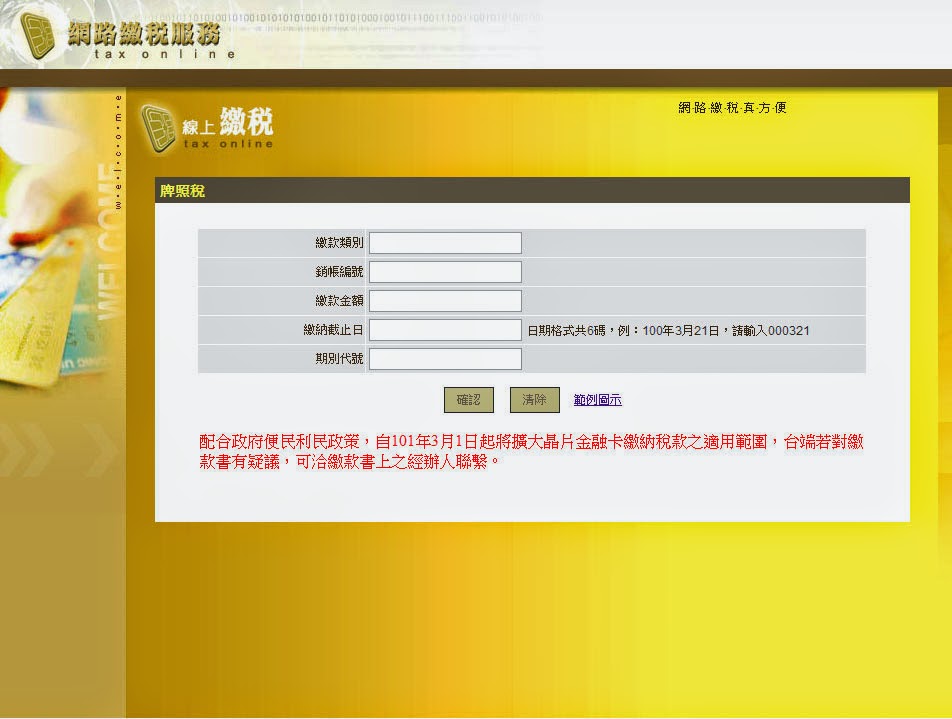Click the red policy notice paragraph
Screen dimensions: 952x719
(530, 452)
